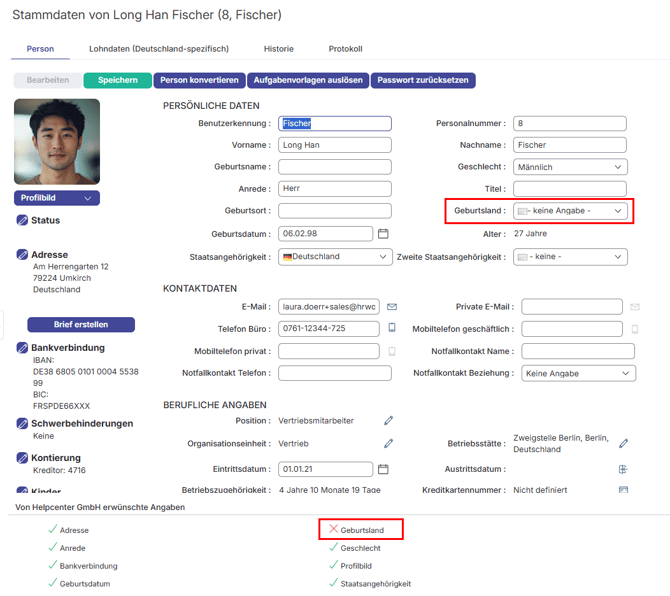Click the Speichern button
Viewport: 670px width, 596px height.
[x=117, y=80]
